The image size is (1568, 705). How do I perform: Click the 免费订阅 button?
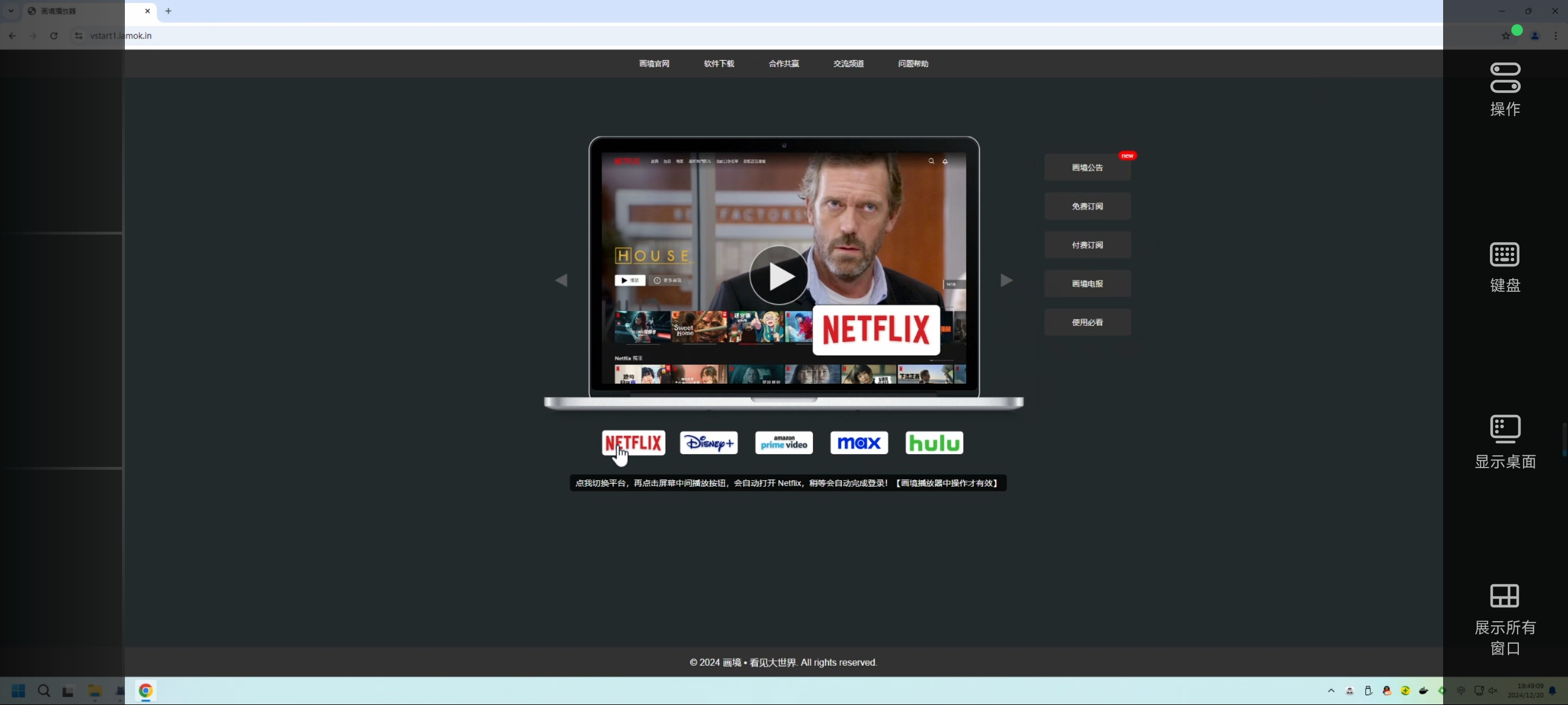[x=1087, y=206]
